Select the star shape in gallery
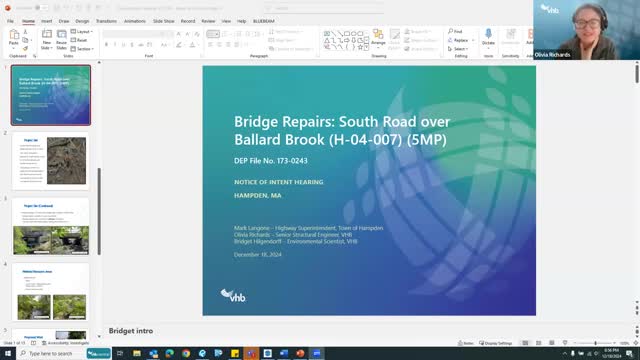 (x=360, y=47)
